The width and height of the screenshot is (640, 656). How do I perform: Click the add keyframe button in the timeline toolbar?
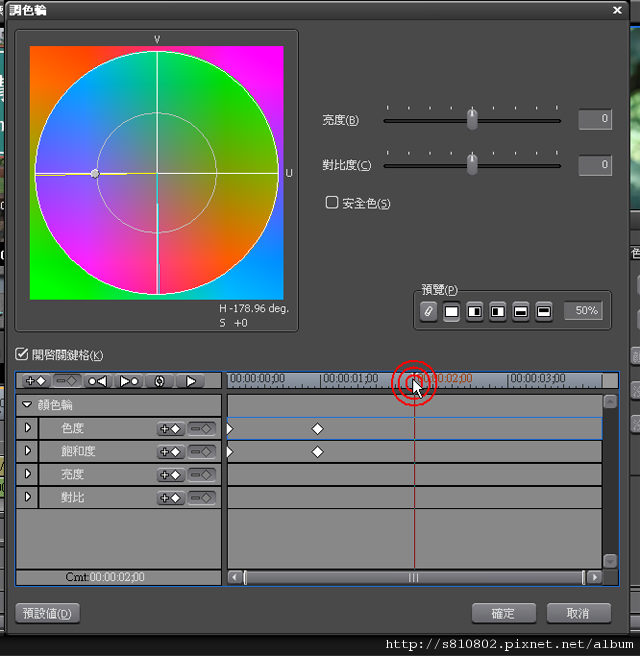[x=36, y=381]
